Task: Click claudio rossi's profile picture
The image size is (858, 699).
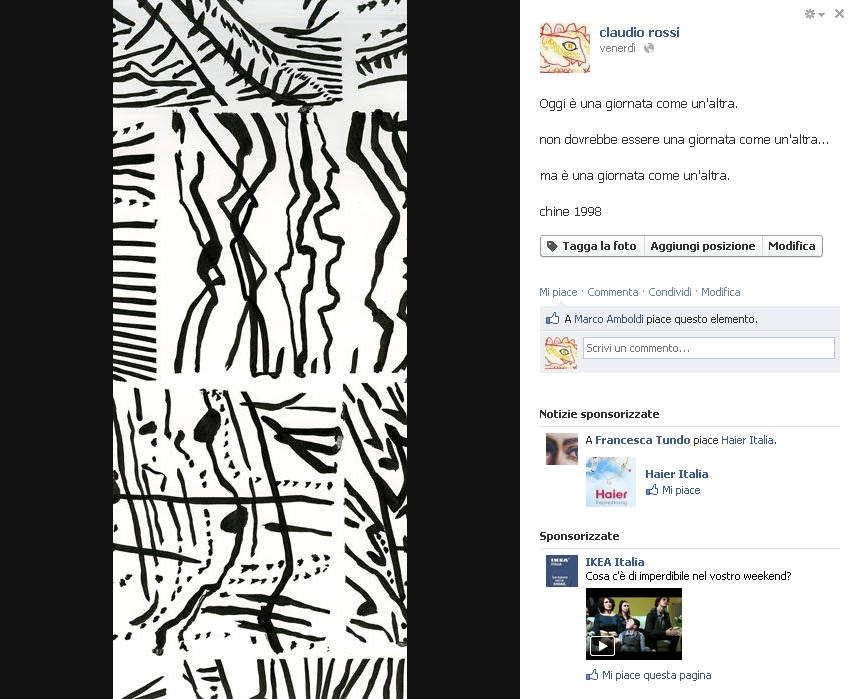Action: pyautogui.click(x=565, y=48)
